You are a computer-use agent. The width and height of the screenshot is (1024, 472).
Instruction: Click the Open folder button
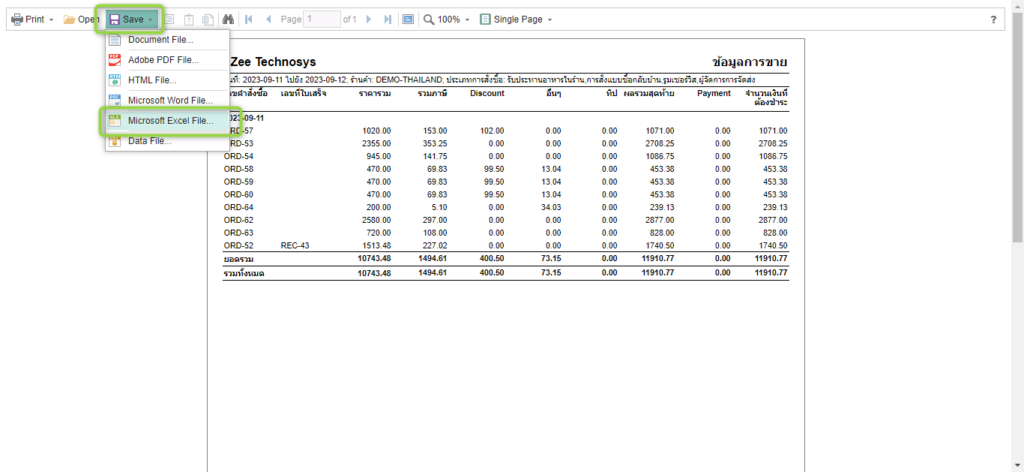pos(80,20)
